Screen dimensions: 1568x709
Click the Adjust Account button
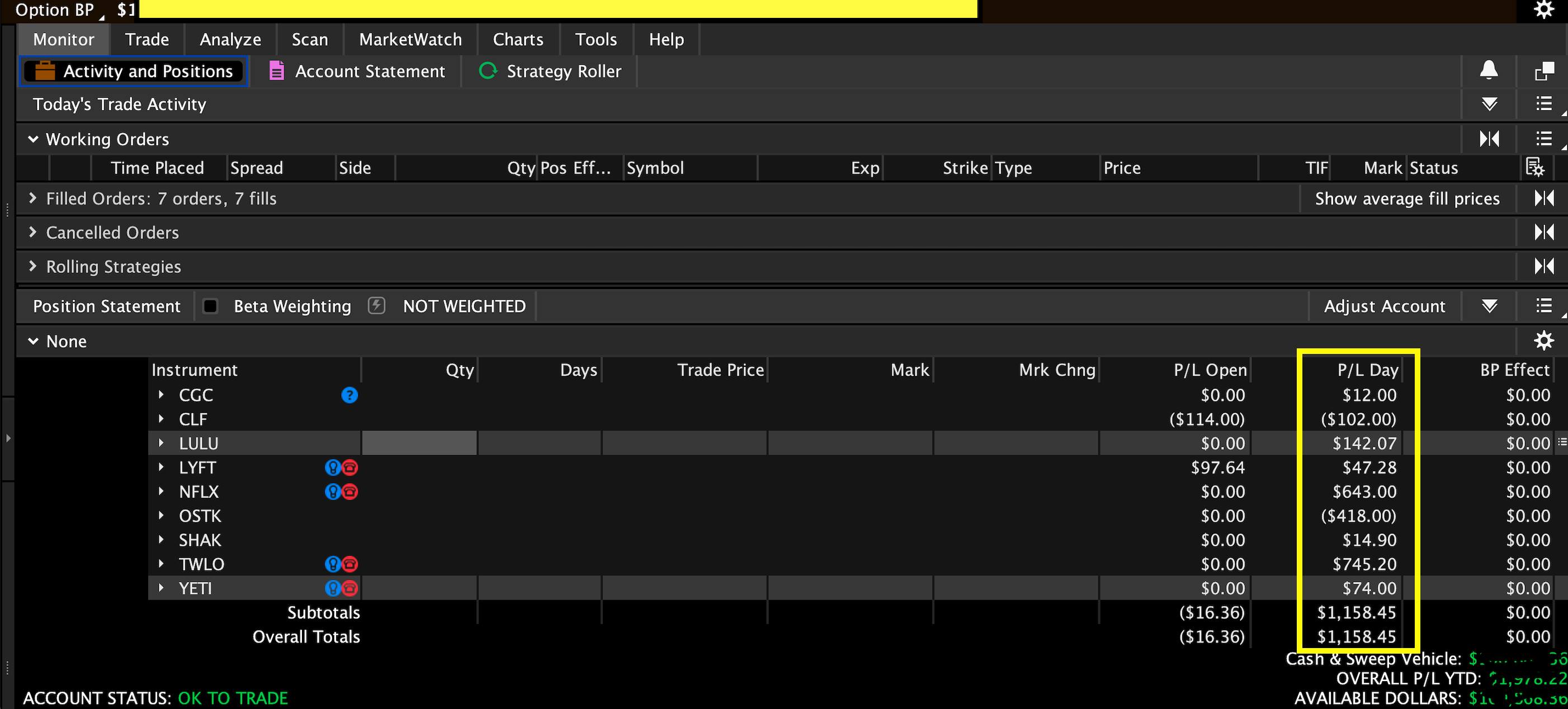pyautogui.click(x=1384, y=306)
